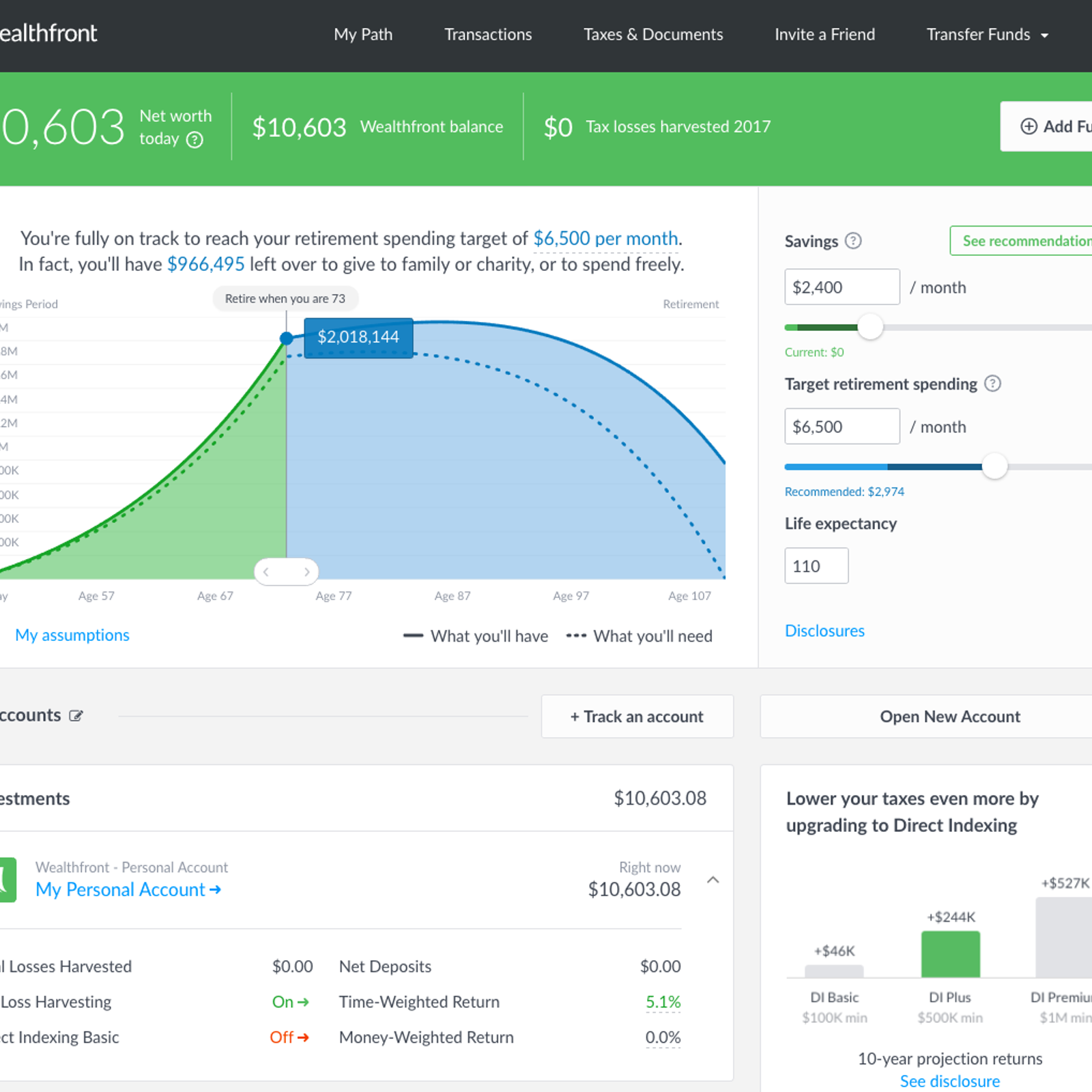Open the Transfer Funds dropdown menu
The image size is (1092, 1092).
tap(987, 34)
